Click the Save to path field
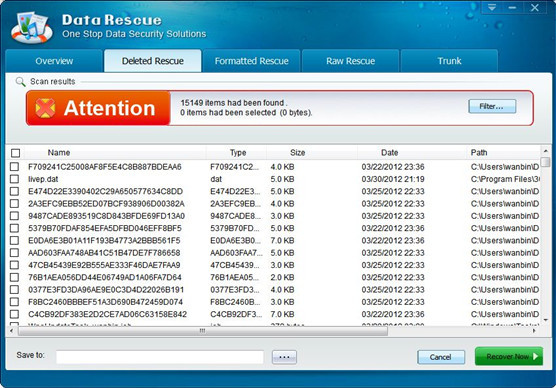556x388 pixels. click(x=160, y=357)
